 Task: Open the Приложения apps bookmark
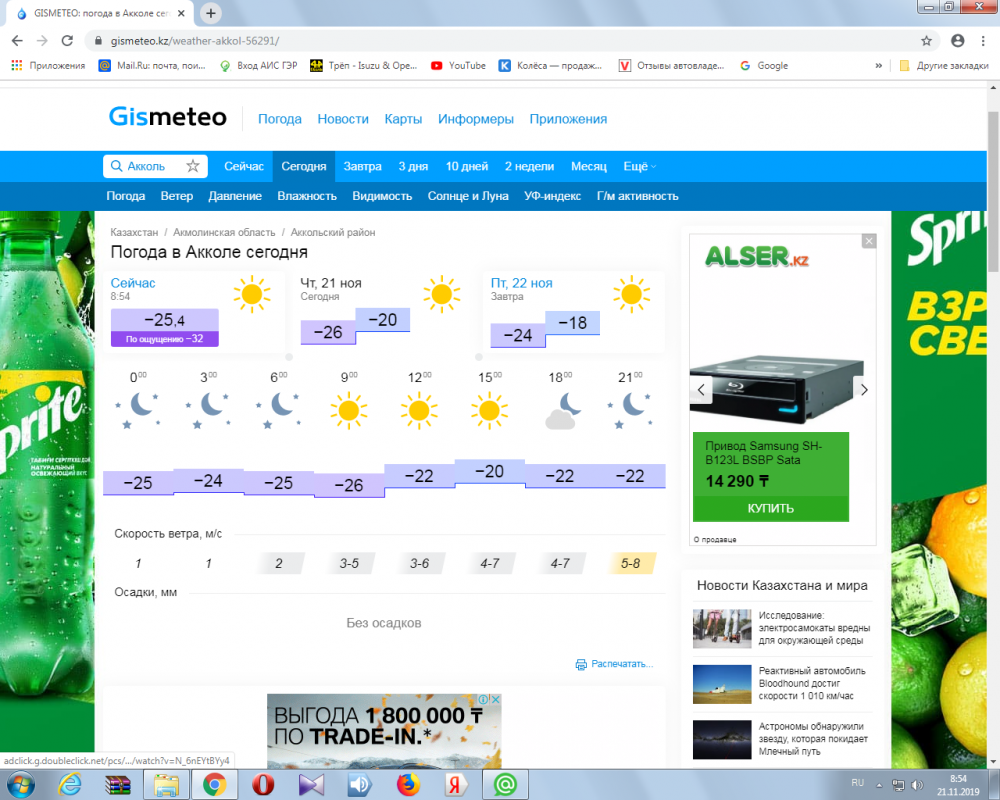coord(48,66)
